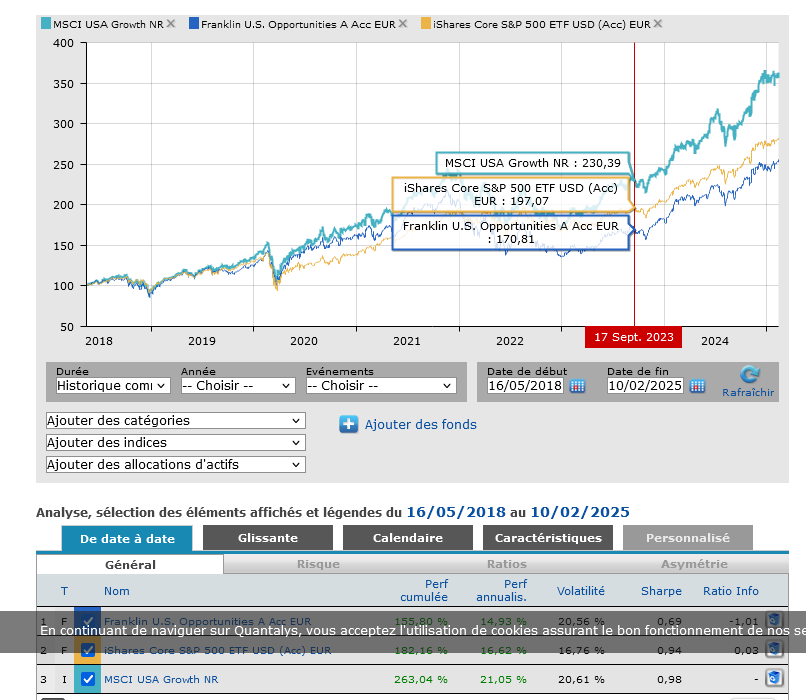The image size is (806, 700).
Task: Remove iShares Core S&P 500 ETF from legend
Action: [658, 24]
